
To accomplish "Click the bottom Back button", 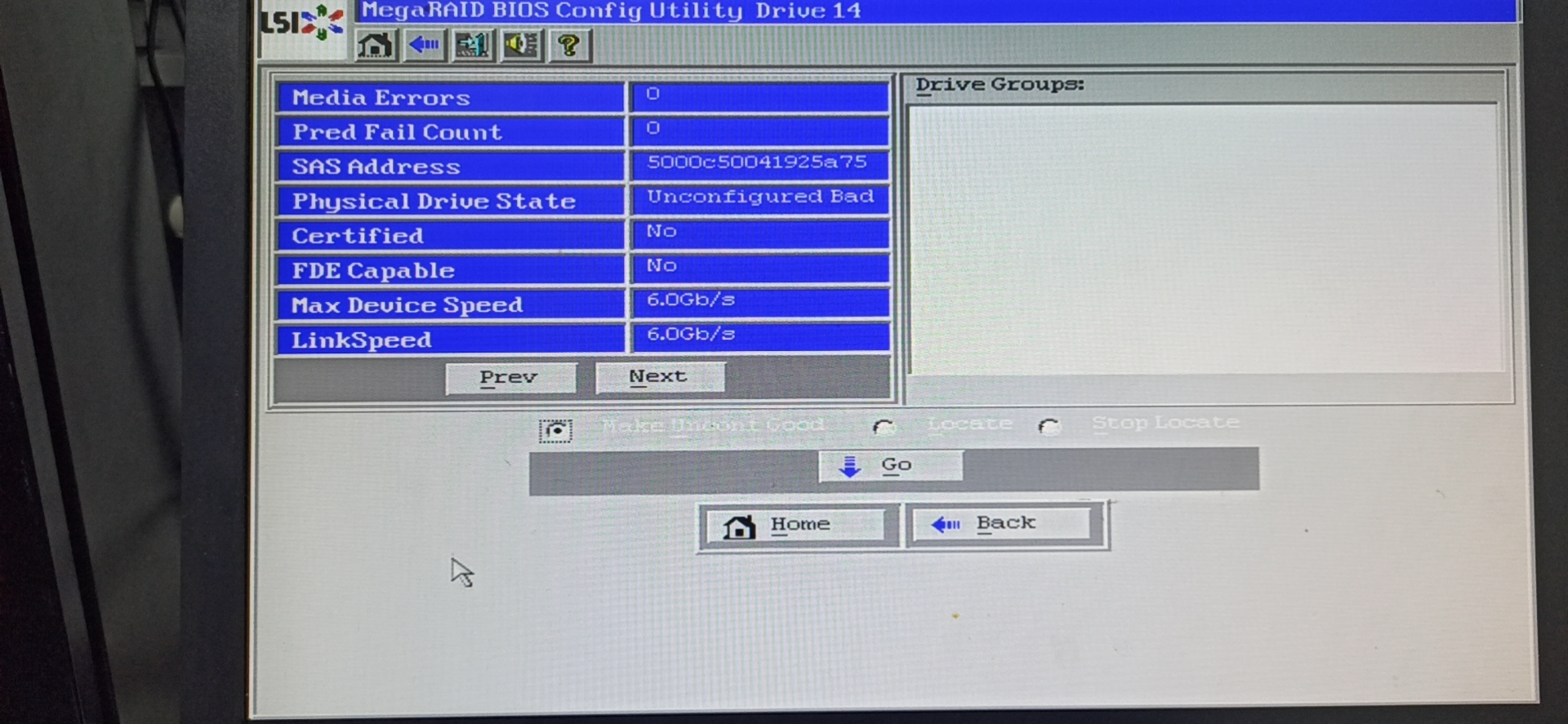I will coord(1003,523).
